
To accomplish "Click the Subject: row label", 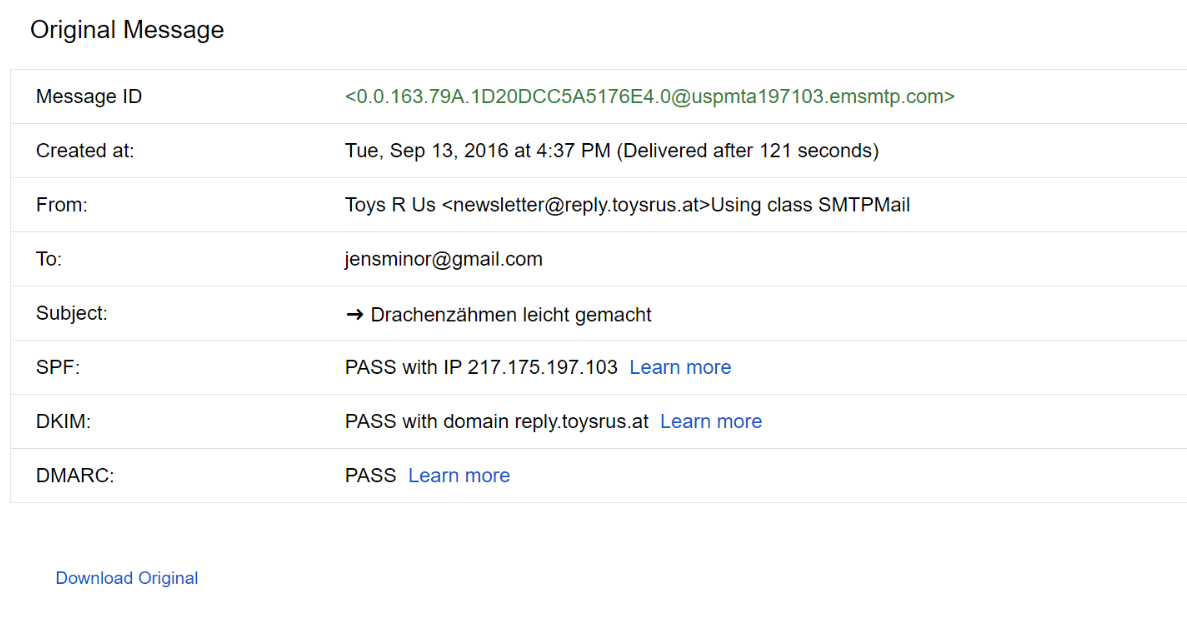I will pyautogui.click(x=71, y=313).
